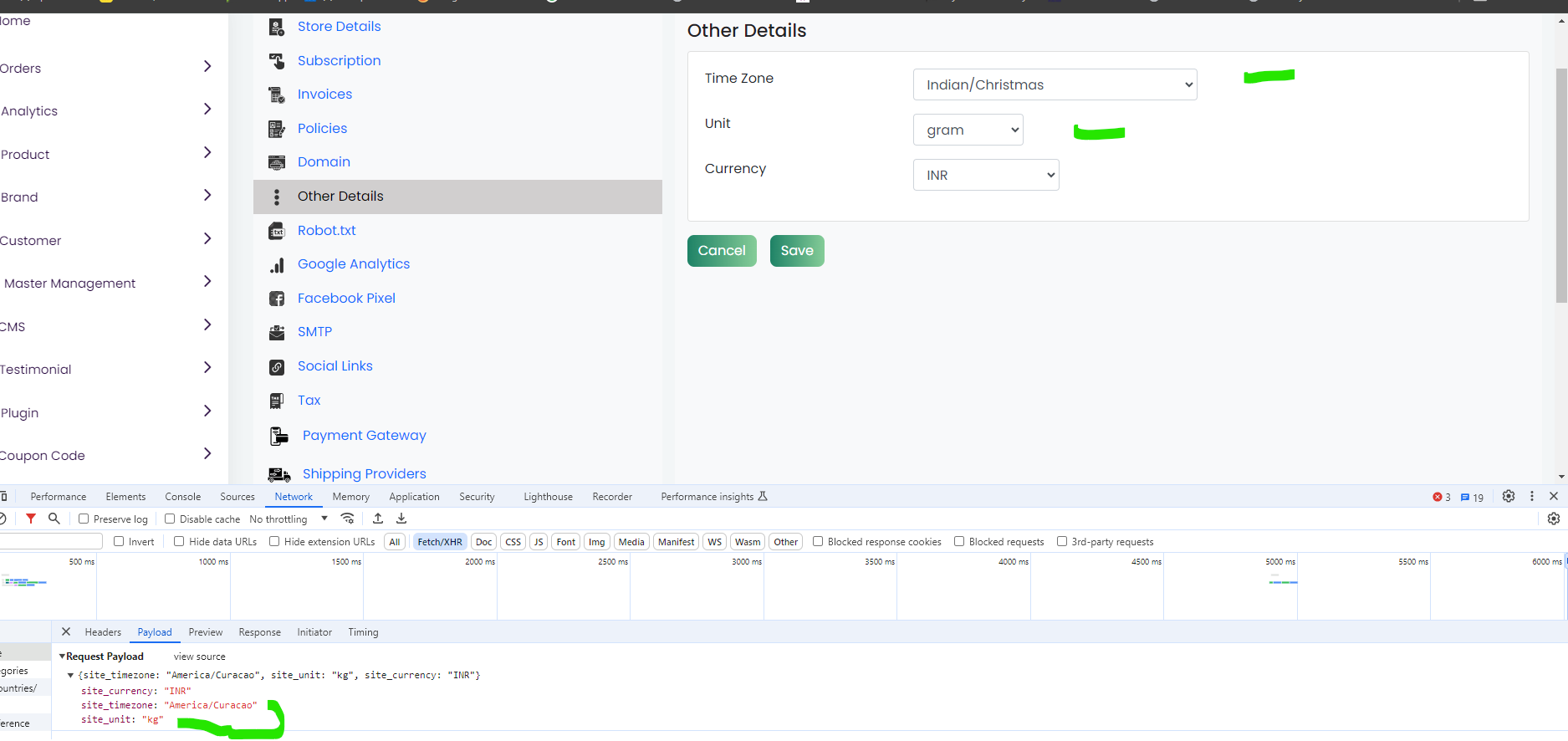1568x741 pixels.
Task: Toggle the Blocked requests checkbox
Action: (x=959, y=541)
